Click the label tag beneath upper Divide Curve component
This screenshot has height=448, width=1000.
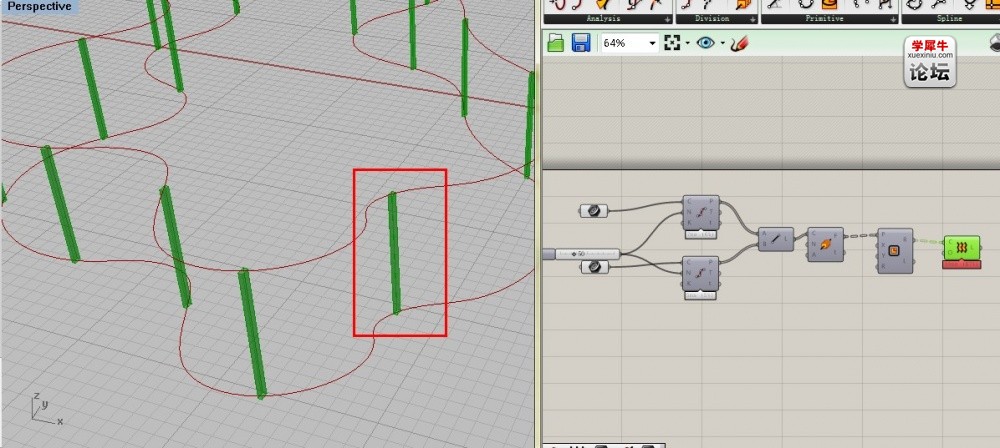700,235
